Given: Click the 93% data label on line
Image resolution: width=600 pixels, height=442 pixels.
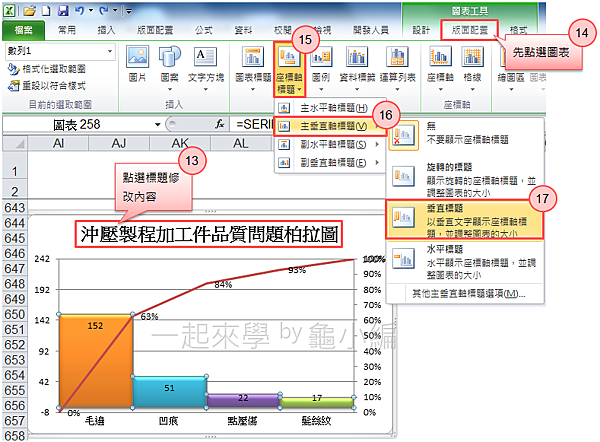Looking at the screenshot, I should (297, 270).
